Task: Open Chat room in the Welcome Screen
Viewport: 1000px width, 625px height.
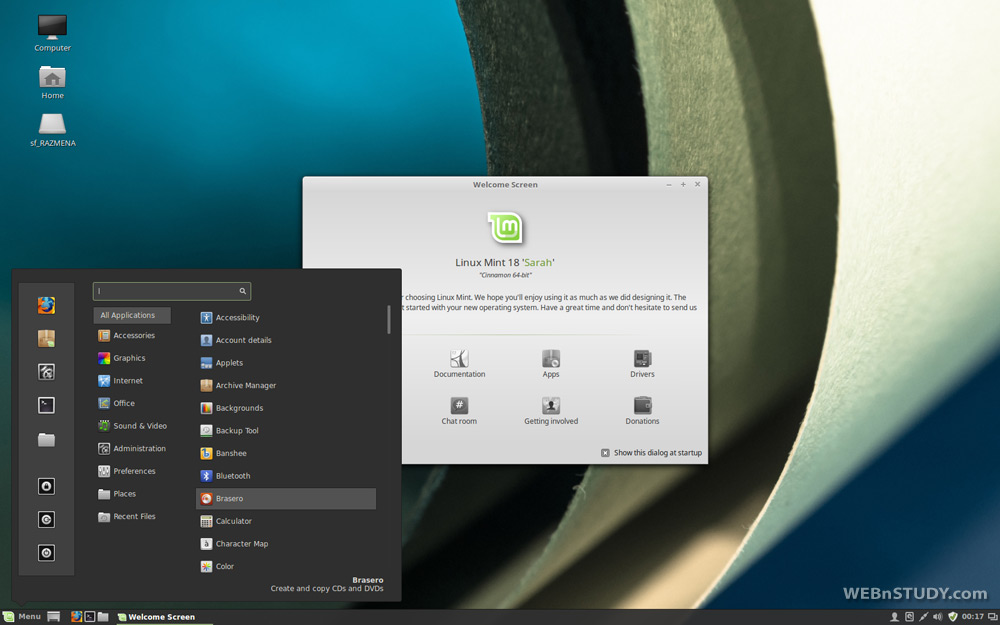Action: tap(459, 411)
